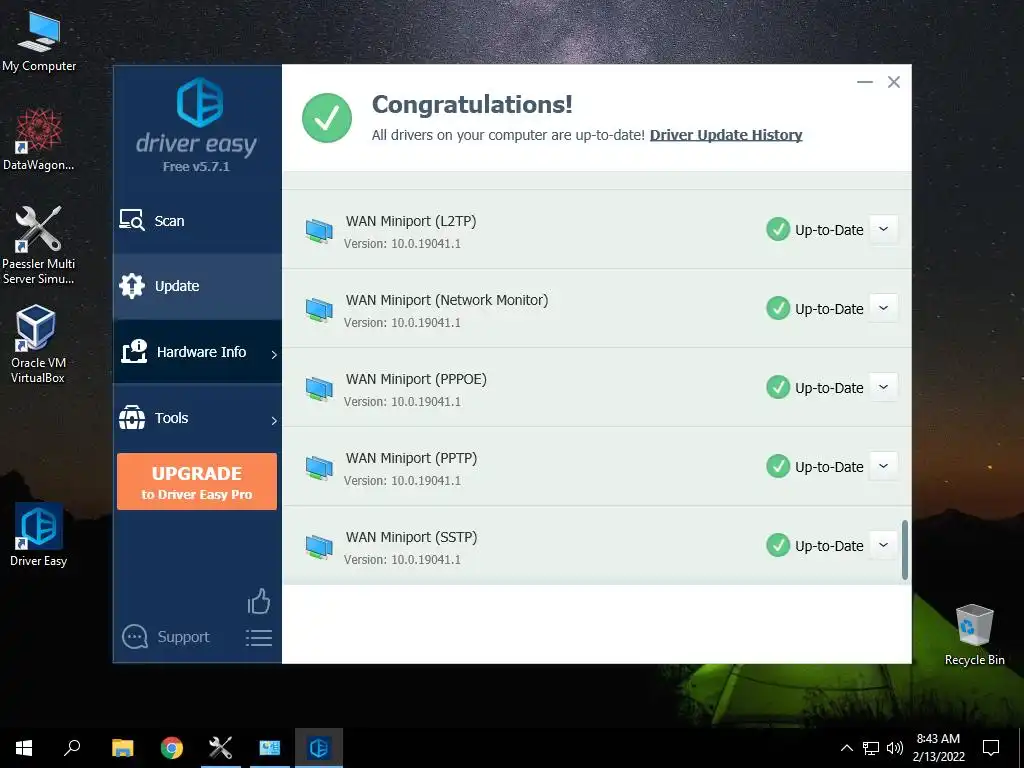Expand Tools submenu chevron
1024x768 pixels.
pyautogui.click(x=274, y=421)
